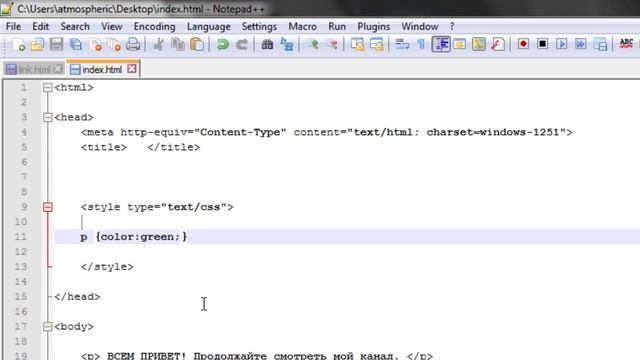Open the Replace toolbar icon
This screenshot has width=640, height=360.
pos(287,44)
